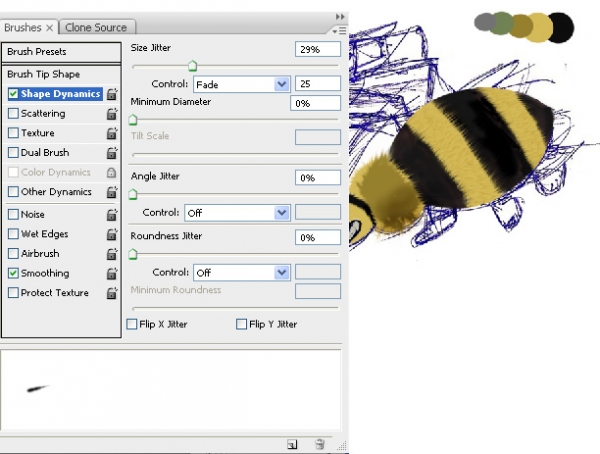Screen dimensions: 600x454
Task: Toggle lock icon for Airbrush
Action: (x=112, y=254)
